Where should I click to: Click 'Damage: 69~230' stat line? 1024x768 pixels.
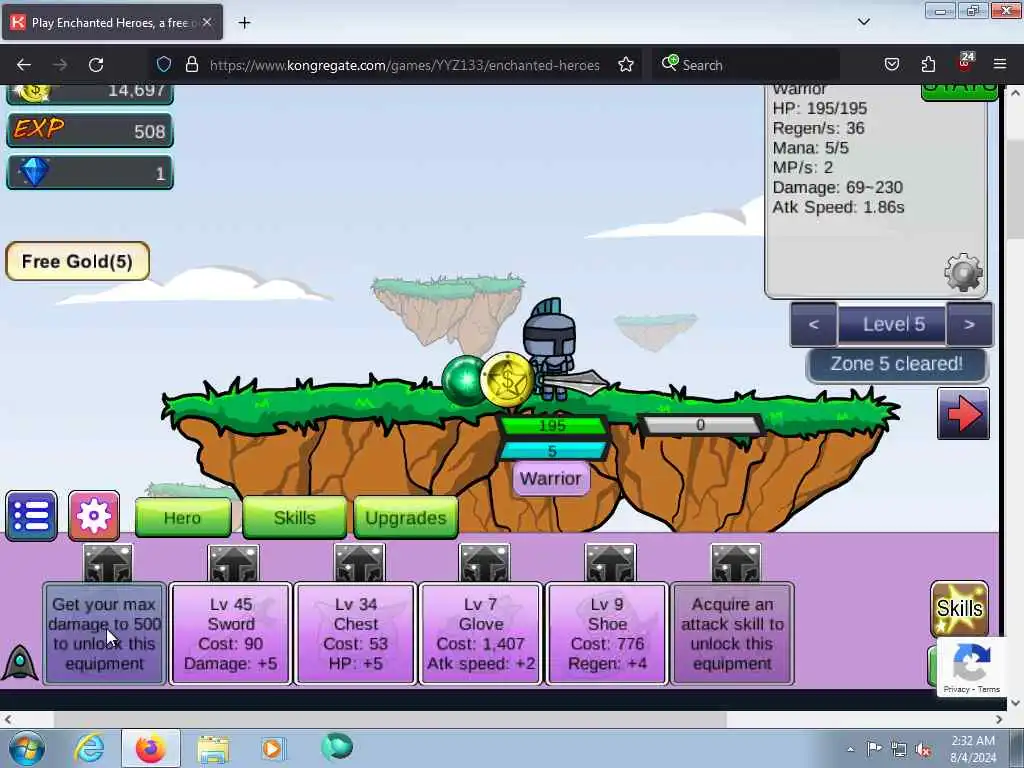click(x=837, y=187)
